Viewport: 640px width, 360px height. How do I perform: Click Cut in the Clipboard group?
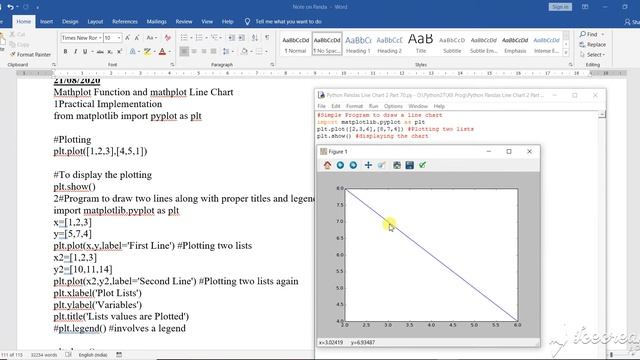tap(18, 34)
